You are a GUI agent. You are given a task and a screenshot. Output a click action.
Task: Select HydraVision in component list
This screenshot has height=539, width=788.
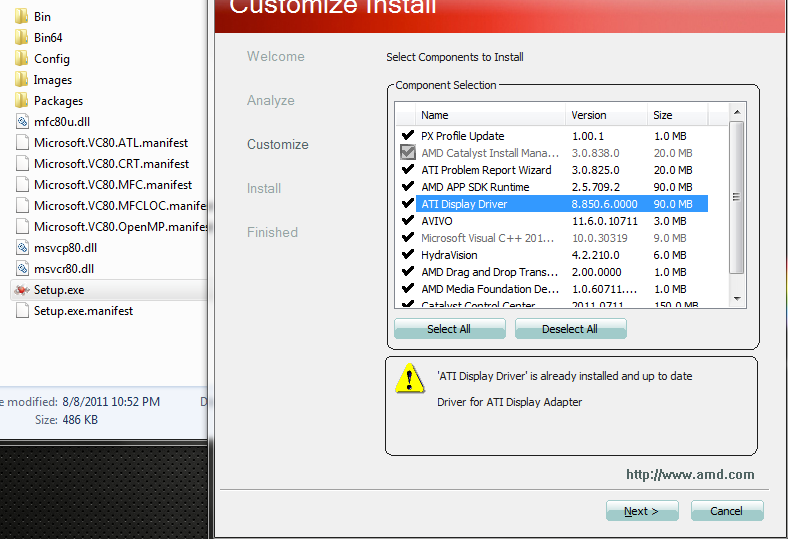[x=449, y=255]
